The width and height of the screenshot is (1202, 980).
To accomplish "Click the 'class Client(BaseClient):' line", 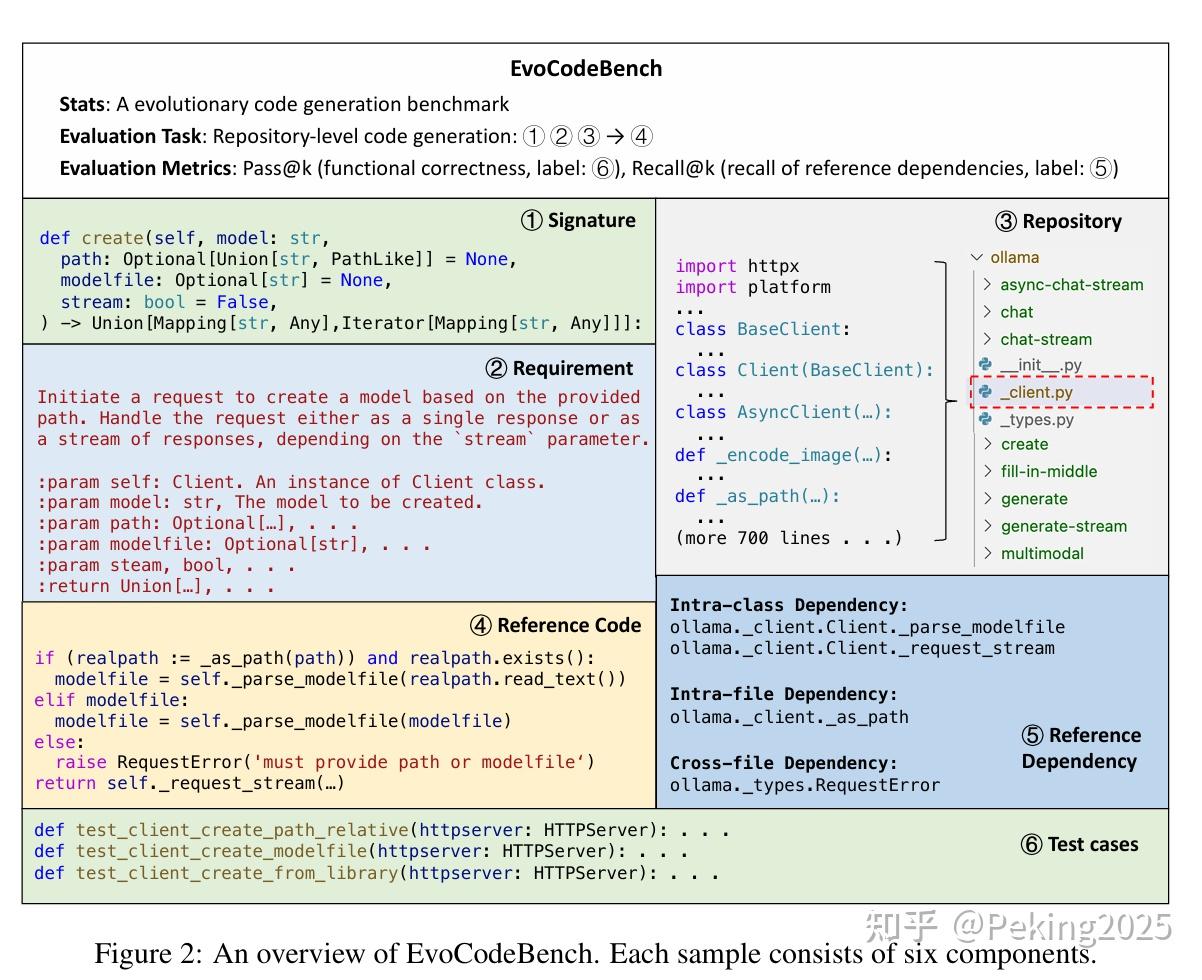I will pyautogui.click(x=804, y=370).
